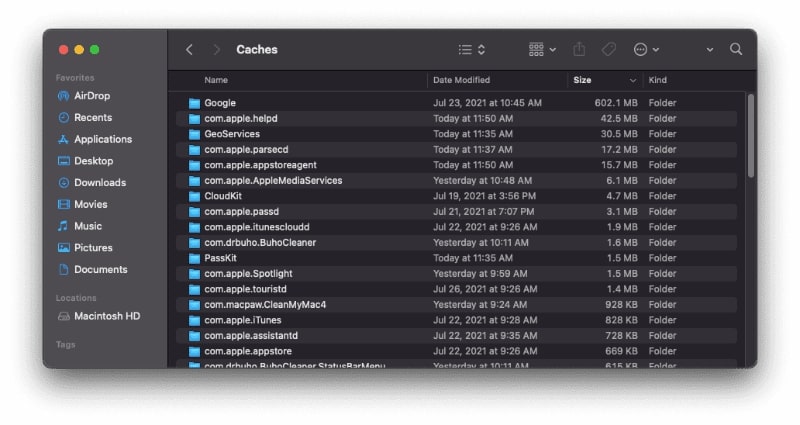The height and width of the screenshot is (425, 800).
Task: Select the CloudKit folder name
Action: (223, 196)
